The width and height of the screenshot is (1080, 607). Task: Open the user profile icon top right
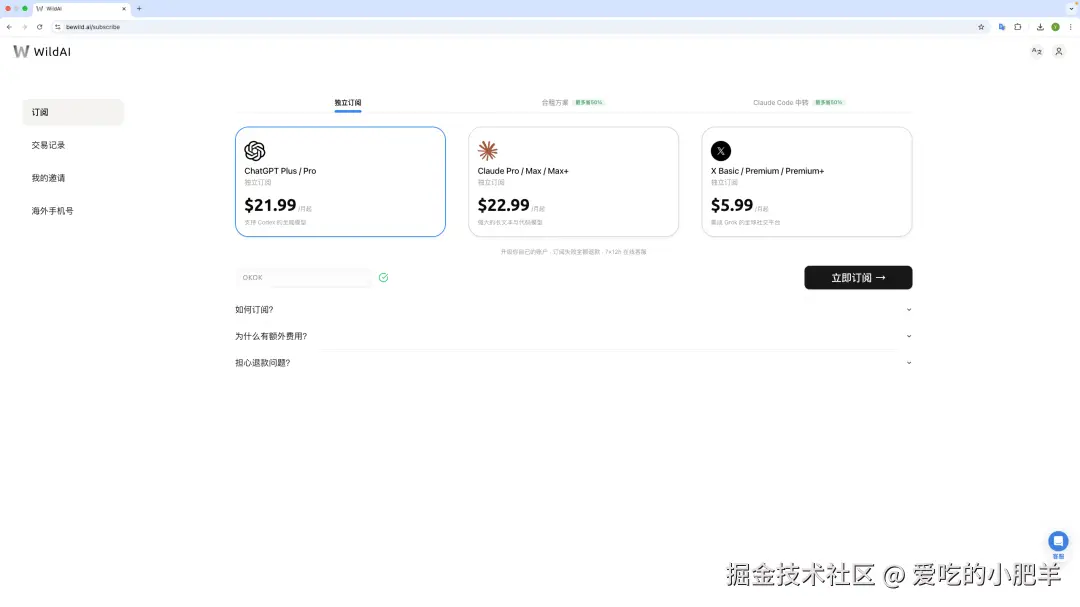[x=1059, y=51]
